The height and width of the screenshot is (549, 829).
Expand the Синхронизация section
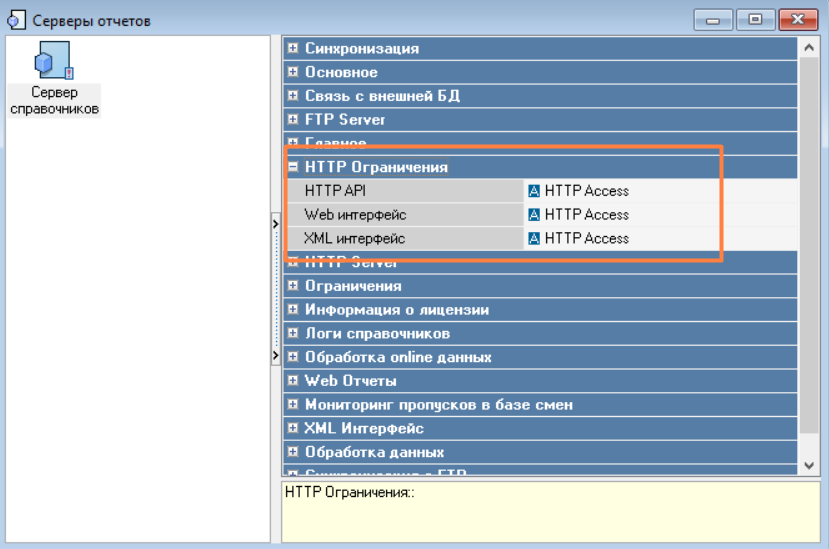coord(293,48)
